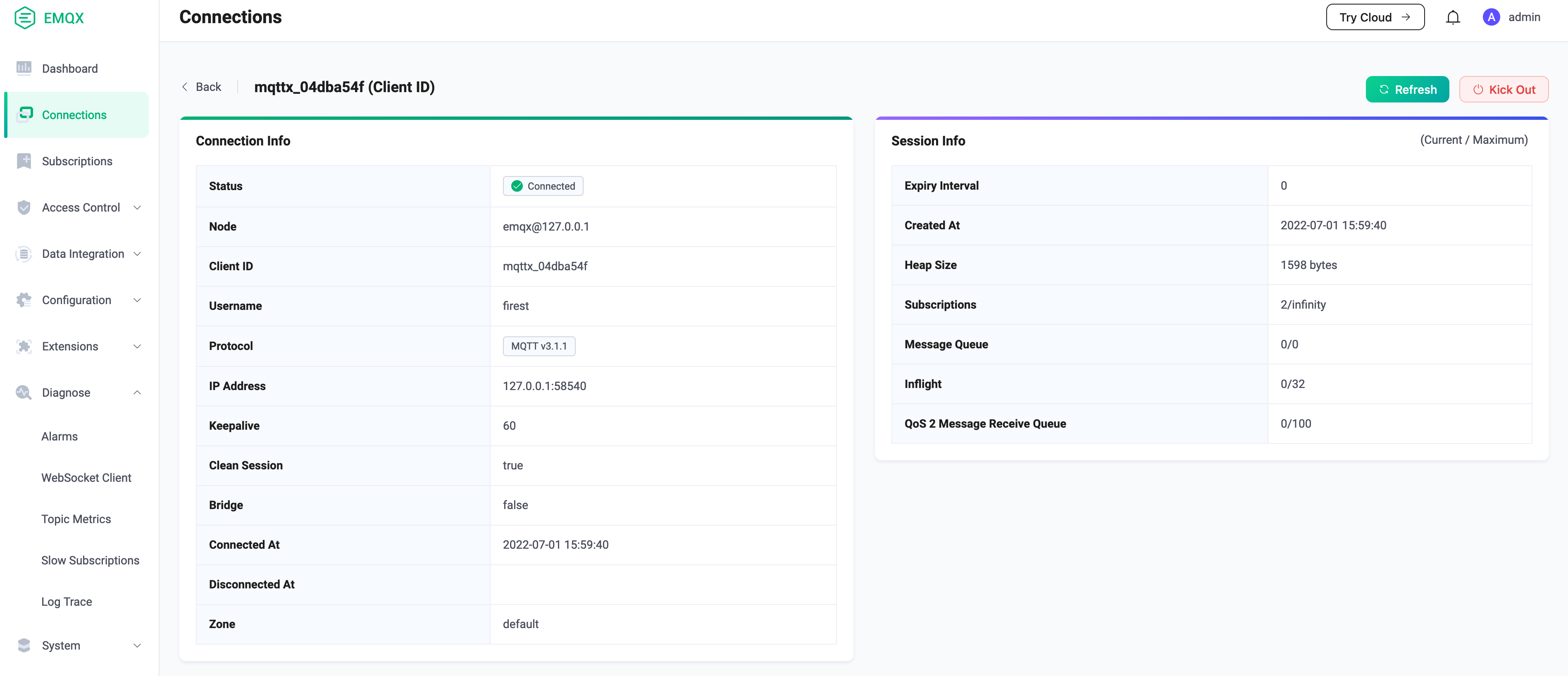Screen dimensions: 1568x676
Task: Click Client ID value mqttx_04dba54f in table
Action: tap(545, 266)
